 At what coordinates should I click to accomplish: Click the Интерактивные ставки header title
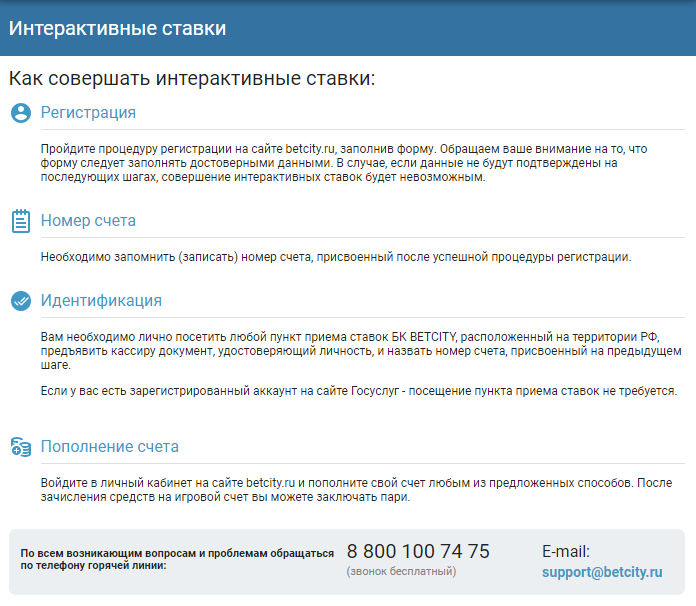click(x=118, y=28)
